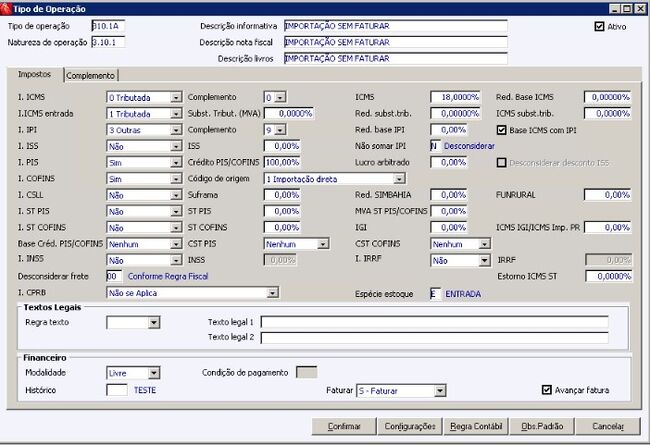Expand the I. IPI dropdown
The width and height of the screenshot is (650, 445).
[176, 130]
